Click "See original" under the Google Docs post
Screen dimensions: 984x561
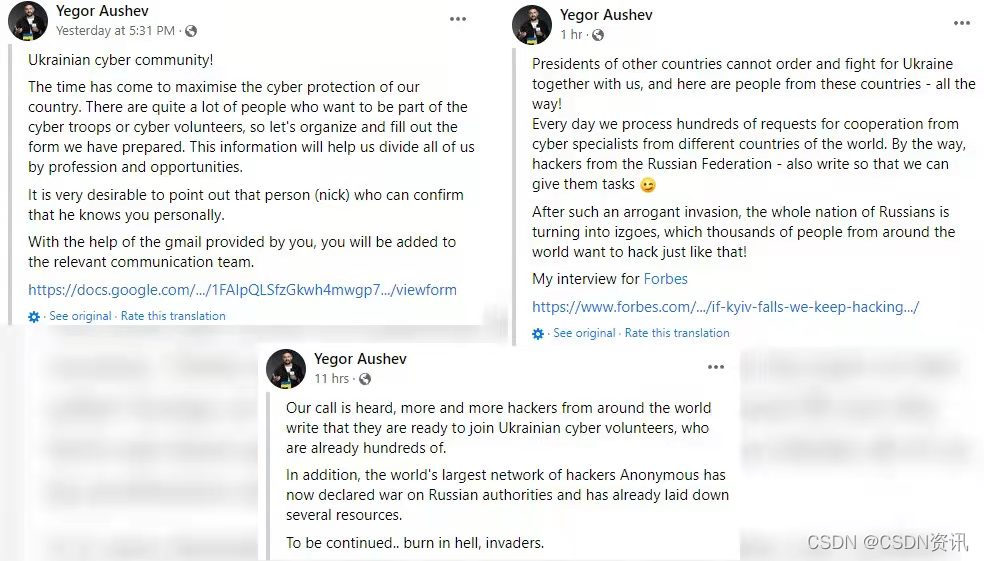coord(80,316)
